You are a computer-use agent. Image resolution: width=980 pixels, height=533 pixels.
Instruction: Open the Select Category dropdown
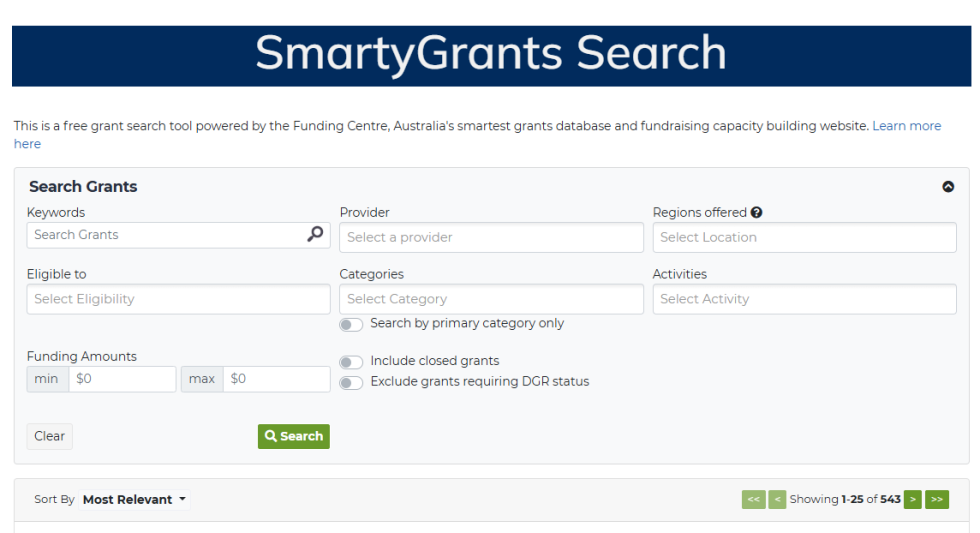(x=491, y=299)
